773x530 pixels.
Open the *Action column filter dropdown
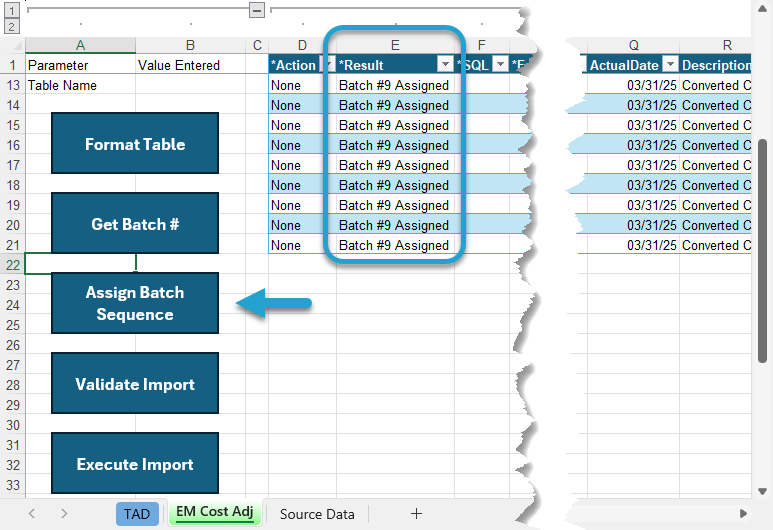point(328,64)
